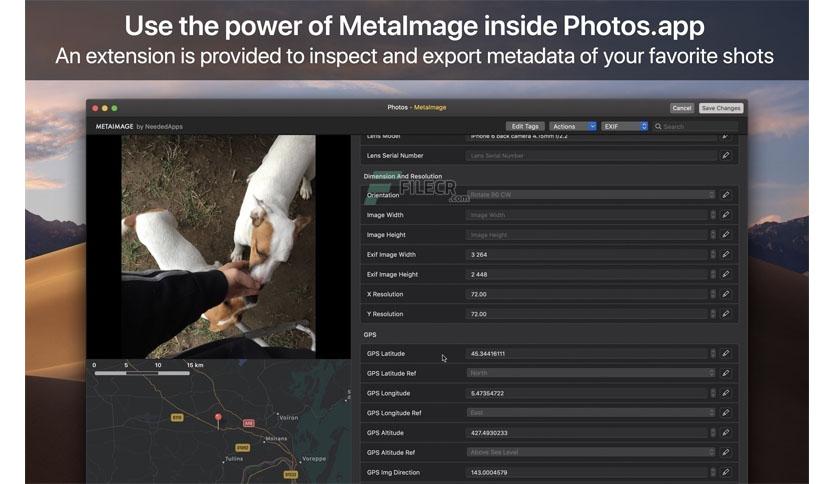Click pencil edit icon for GPS Img Direction
The width and height of the screenshot is (836, 484).
pyautogui.click(x=726, y=472)
